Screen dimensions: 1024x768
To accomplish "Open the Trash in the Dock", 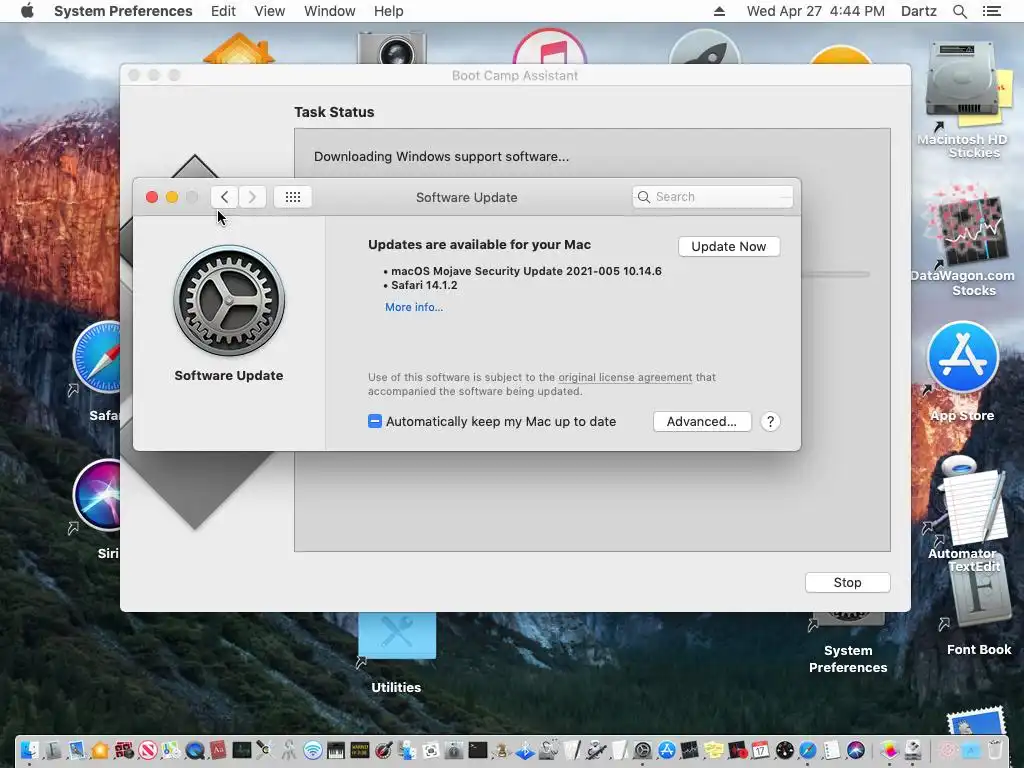I will 995,750.
